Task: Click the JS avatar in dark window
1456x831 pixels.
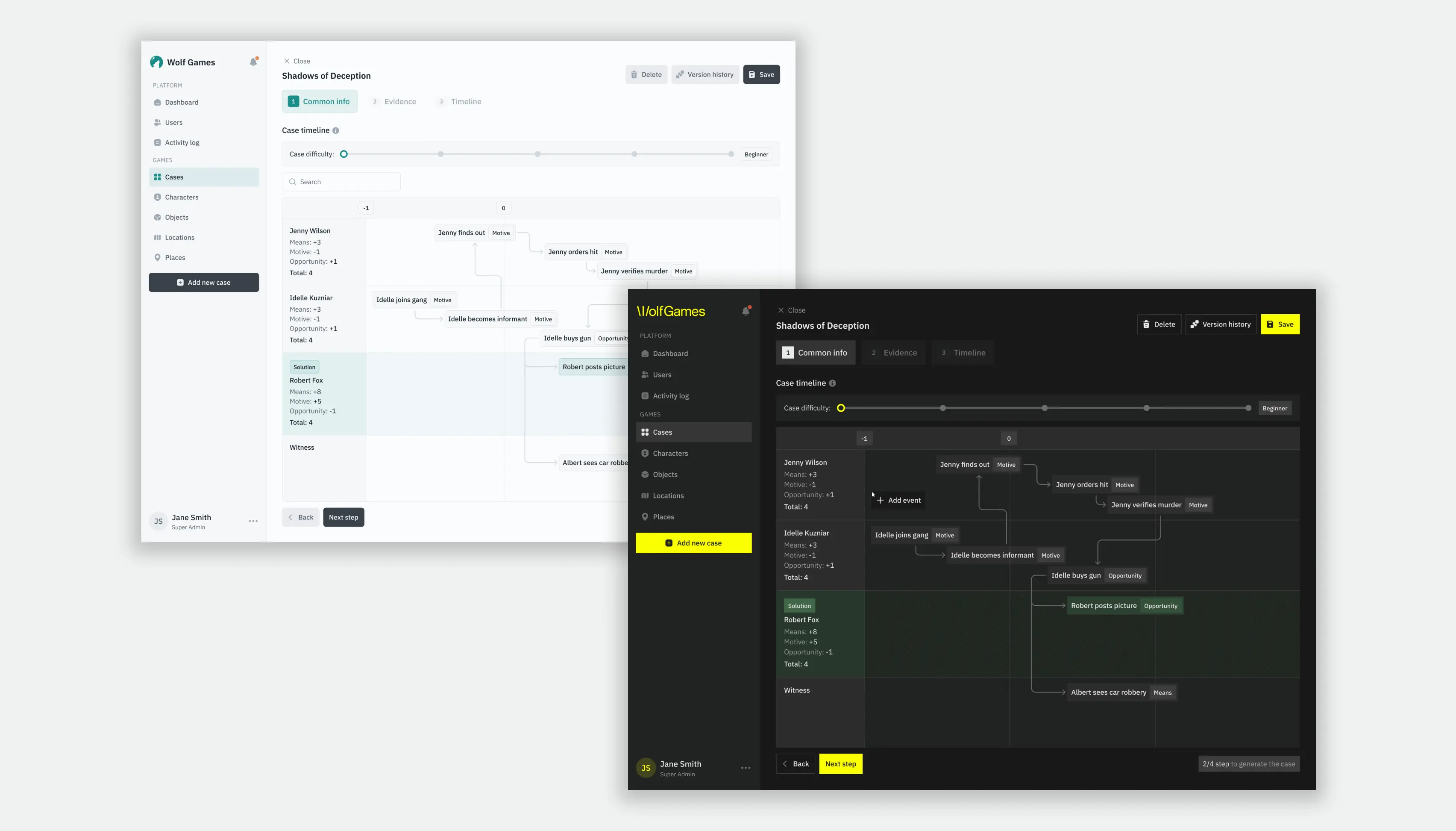Action: coord(646,768)
